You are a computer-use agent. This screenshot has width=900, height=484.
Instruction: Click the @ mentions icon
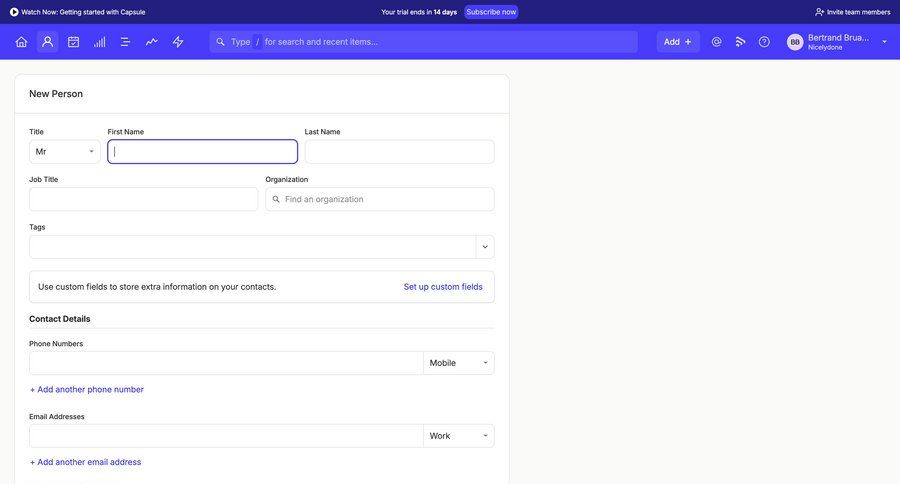(x=716, y=42)
